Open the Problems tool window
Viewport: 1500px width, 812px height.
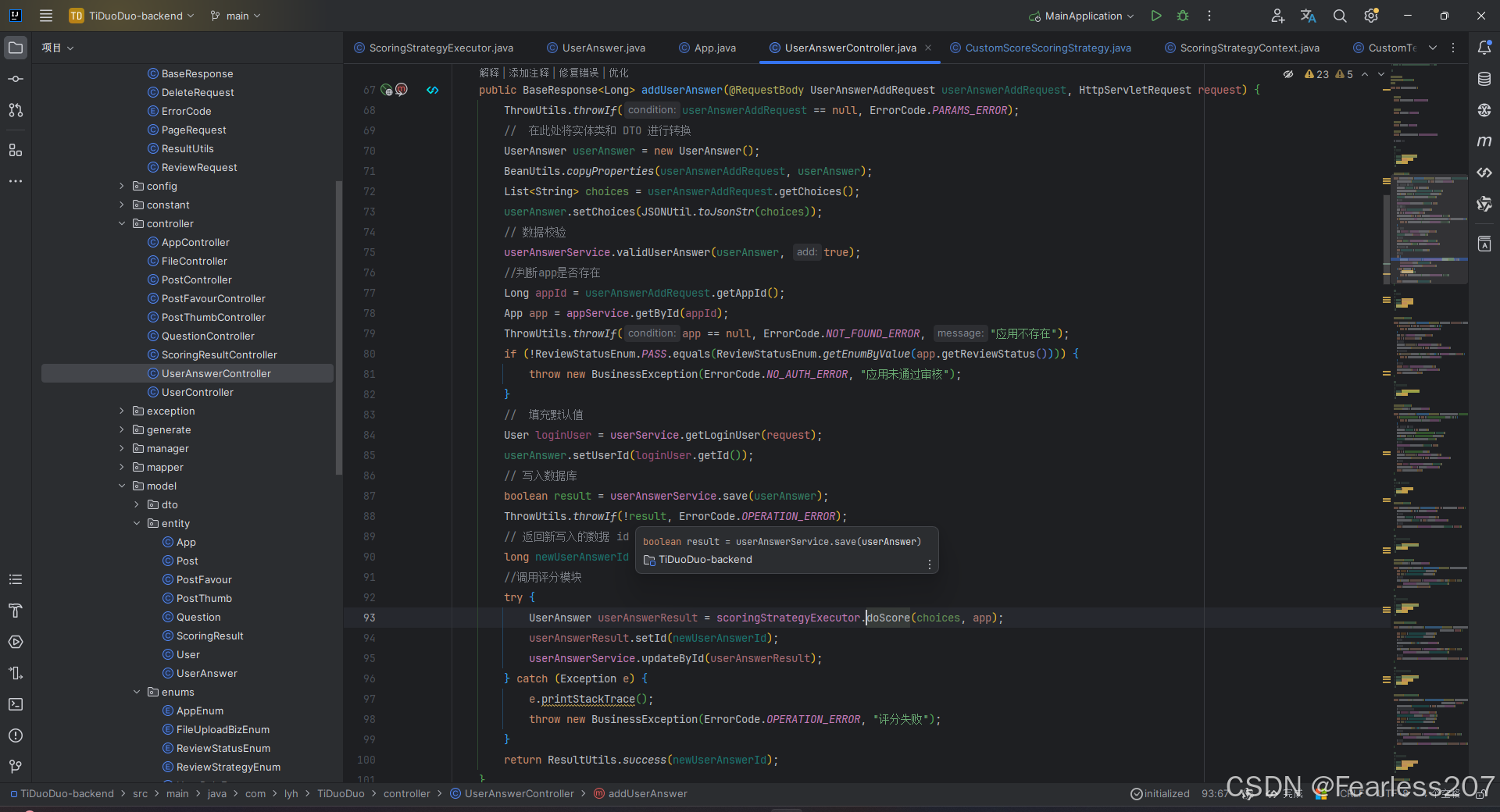click(16, 735)
